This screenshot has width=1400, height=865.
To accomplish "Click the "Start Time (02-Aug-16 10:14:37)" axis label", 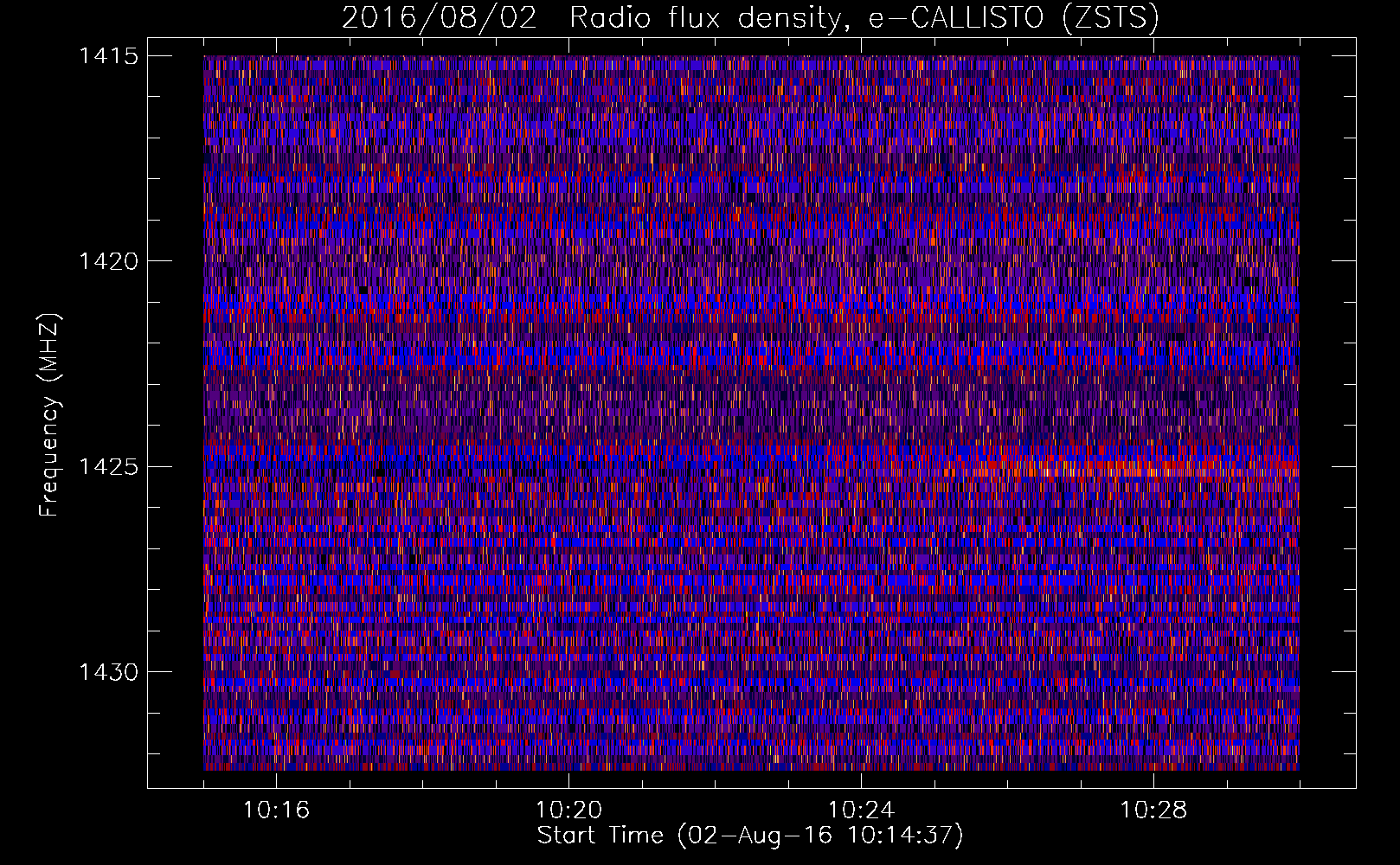I will 750,836.
